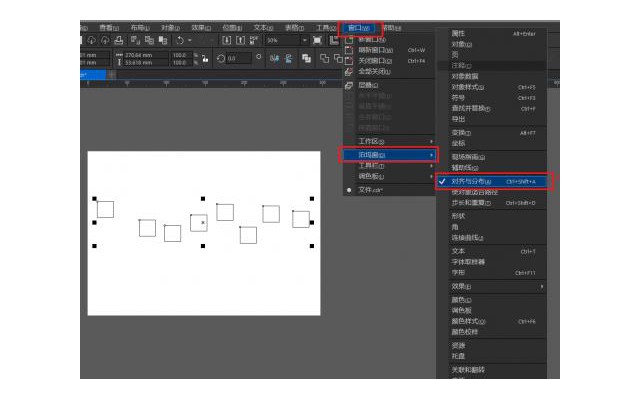This screenshot has width=640, height=400.
Task: Expand the 工具栏 submenu
Action: [389, 166]
